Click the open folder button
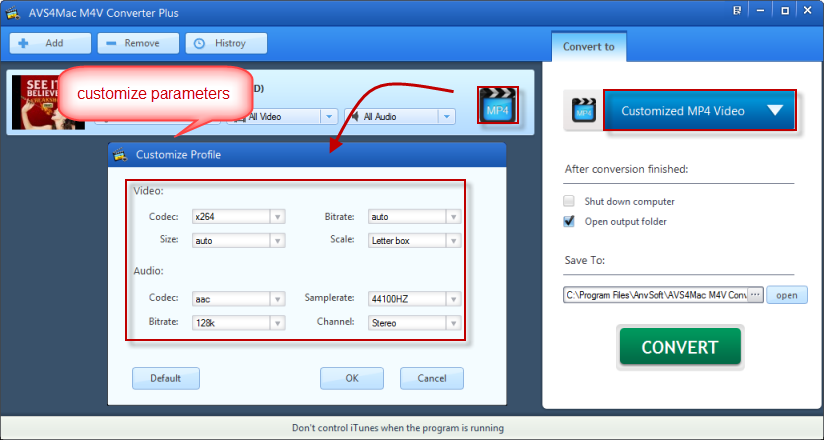Screen dimensions: 824x440 coord(787,295)
